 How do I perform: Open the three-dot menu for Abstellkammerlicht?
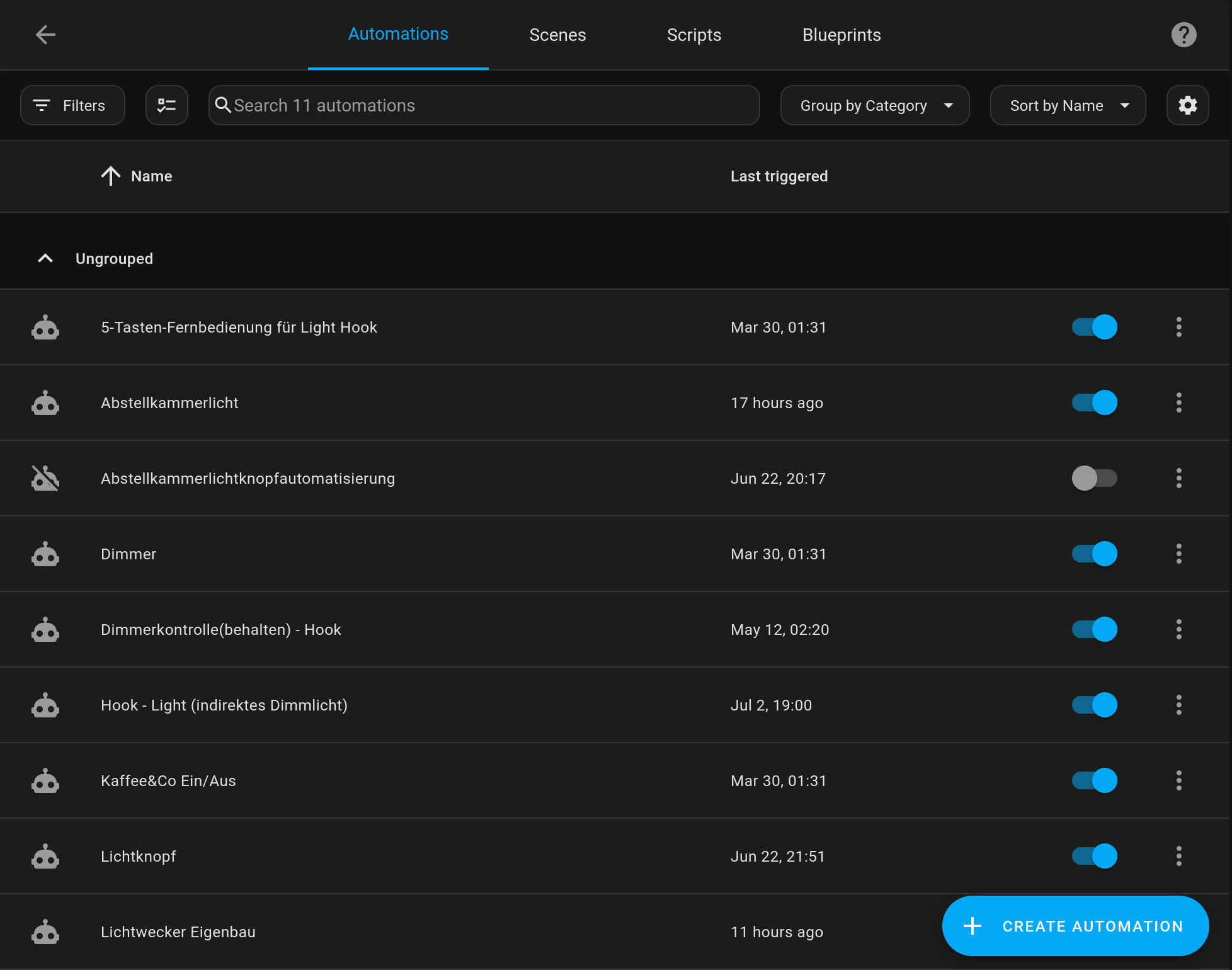tap(1179, 402)
